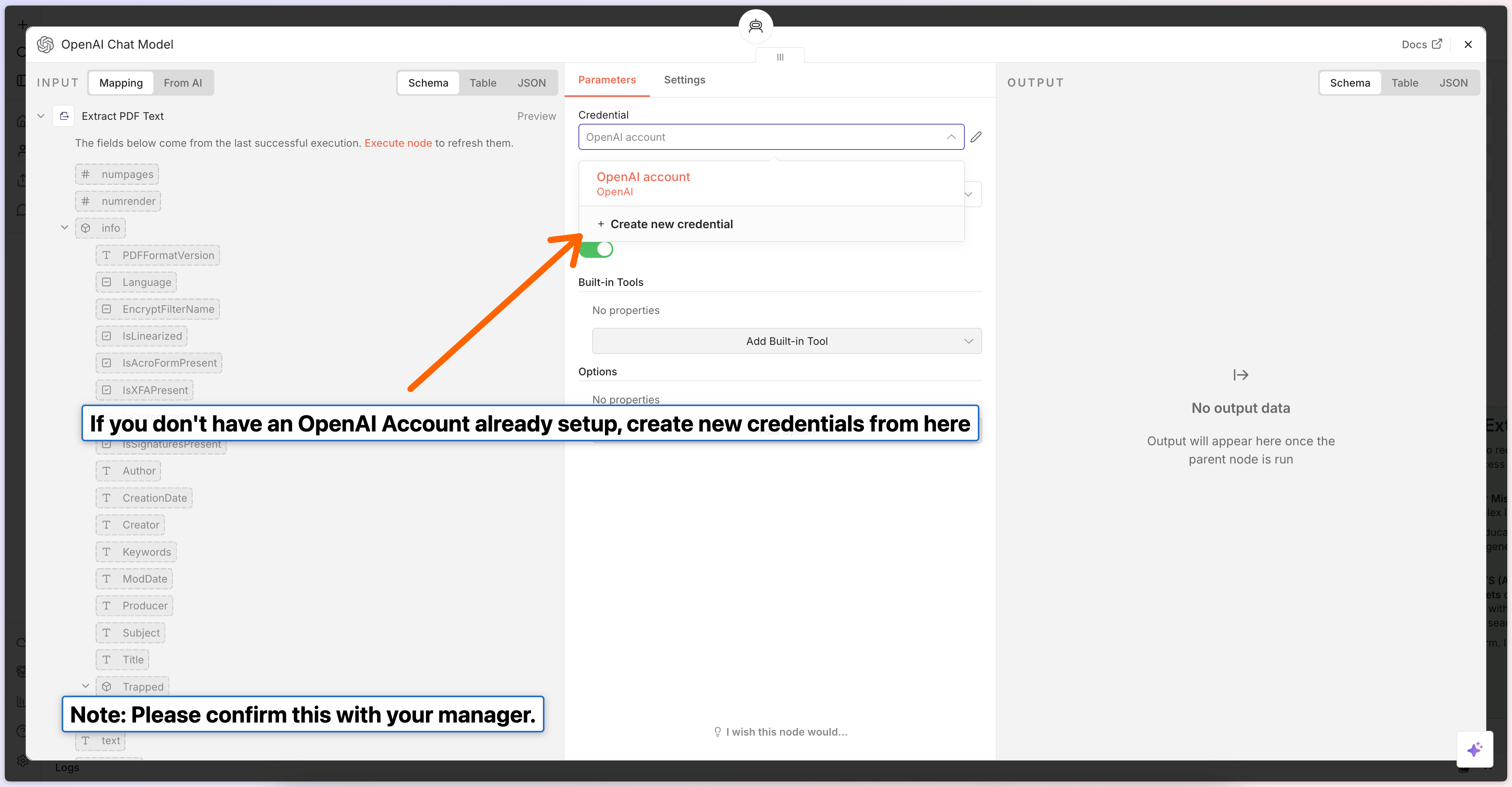Click the cube icon beside Trapped
Image resolution: width=1512 pixels, height=787 pixels.
point(106,687)
